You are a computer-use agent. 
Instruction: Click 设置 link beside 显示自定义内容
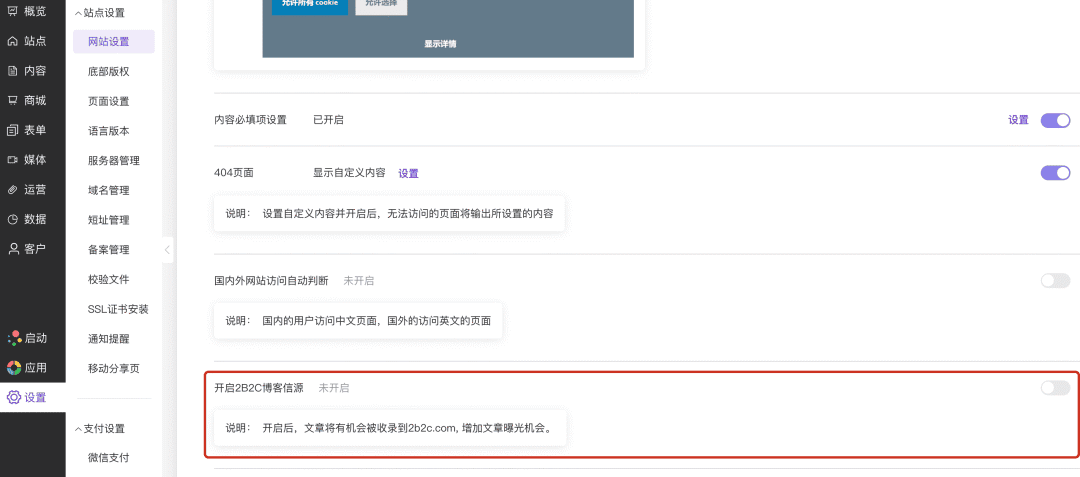(x=408, y=173)
